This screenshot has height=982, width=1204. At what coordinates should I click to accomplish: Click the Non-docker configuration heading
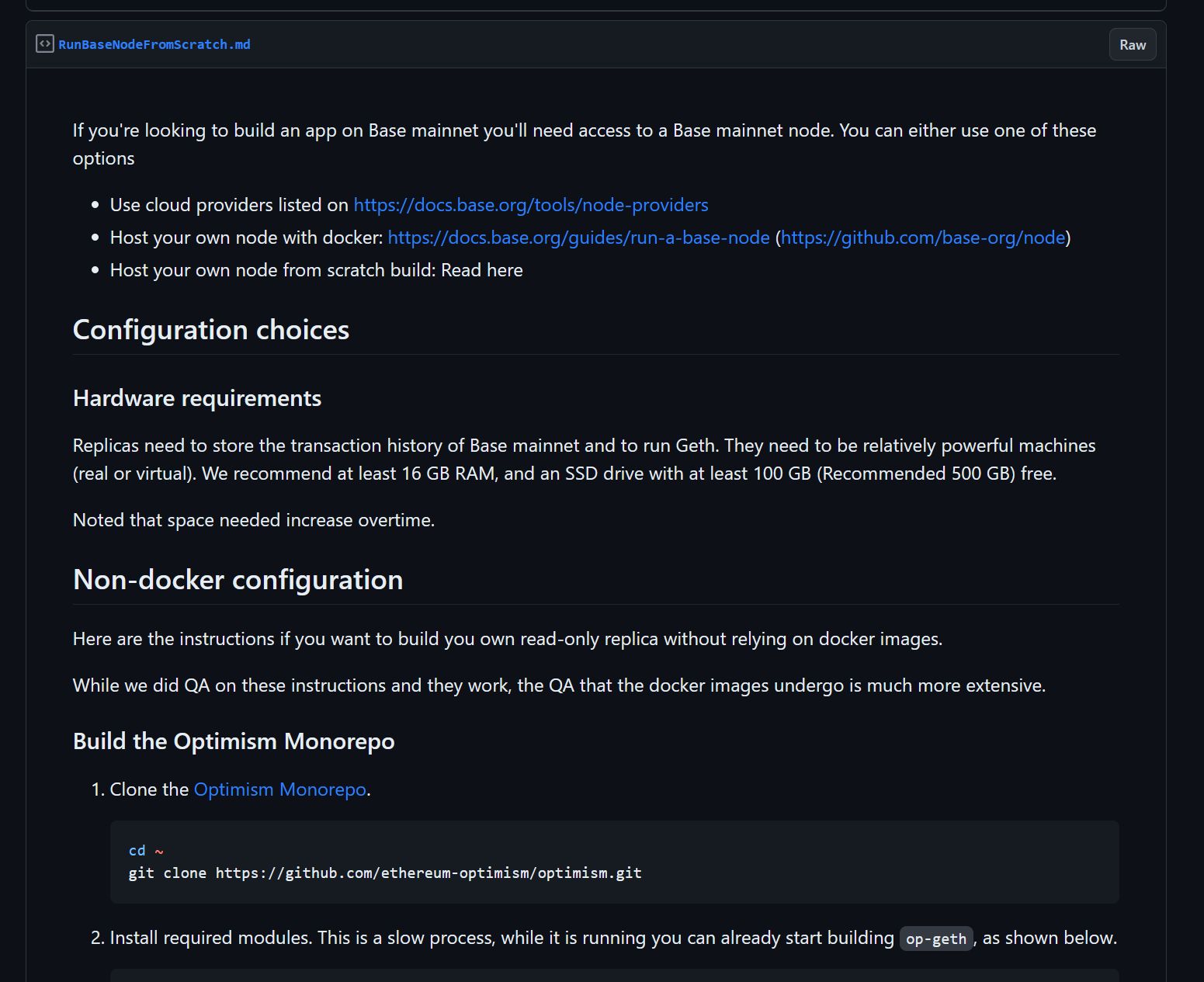238,580
